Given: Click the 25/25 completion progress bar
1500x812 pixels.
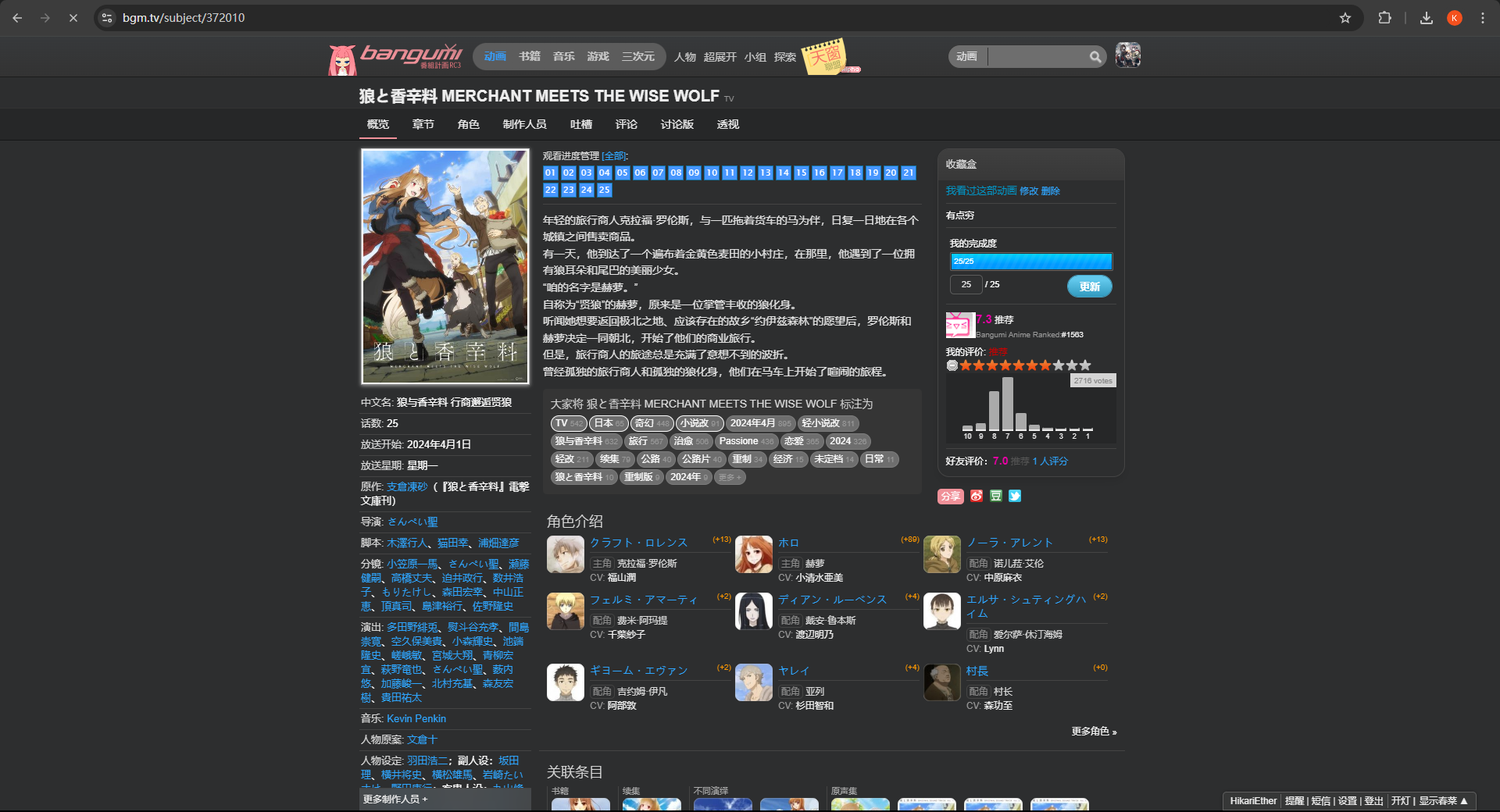Looking at the screenshot, I should [x=1031, y=262].
